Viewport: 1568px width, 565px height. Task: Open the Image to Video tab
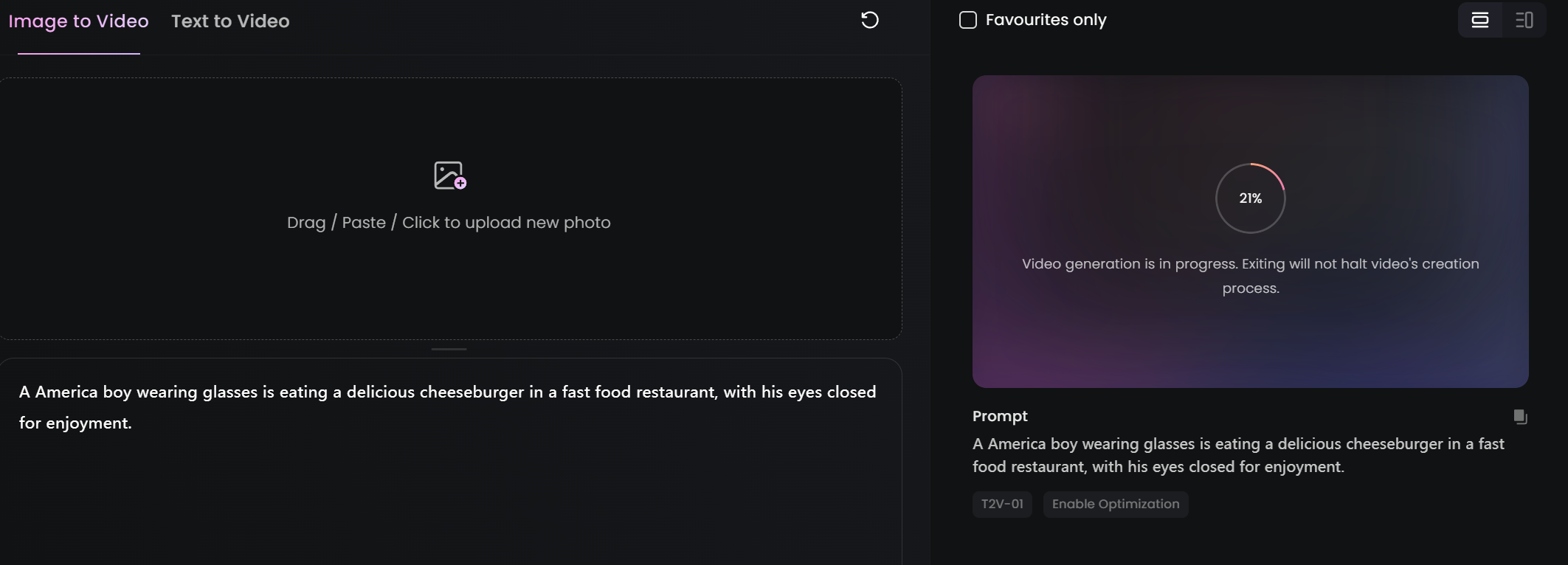pos(78,21)
